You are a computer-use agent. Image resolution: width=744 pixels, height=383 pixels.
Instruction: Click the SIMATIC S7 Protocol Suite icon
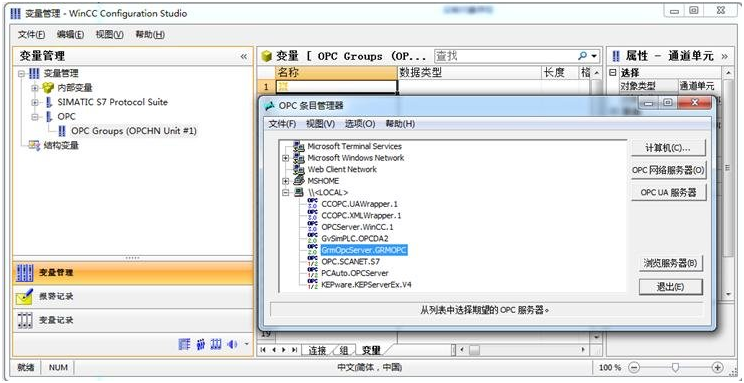pos(49,102)
